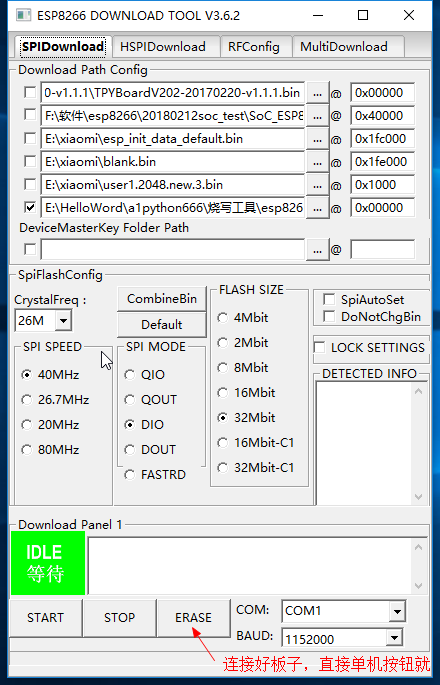Select 8Mbit flash size
Screen dimensions: 440x685
[243, 367]
